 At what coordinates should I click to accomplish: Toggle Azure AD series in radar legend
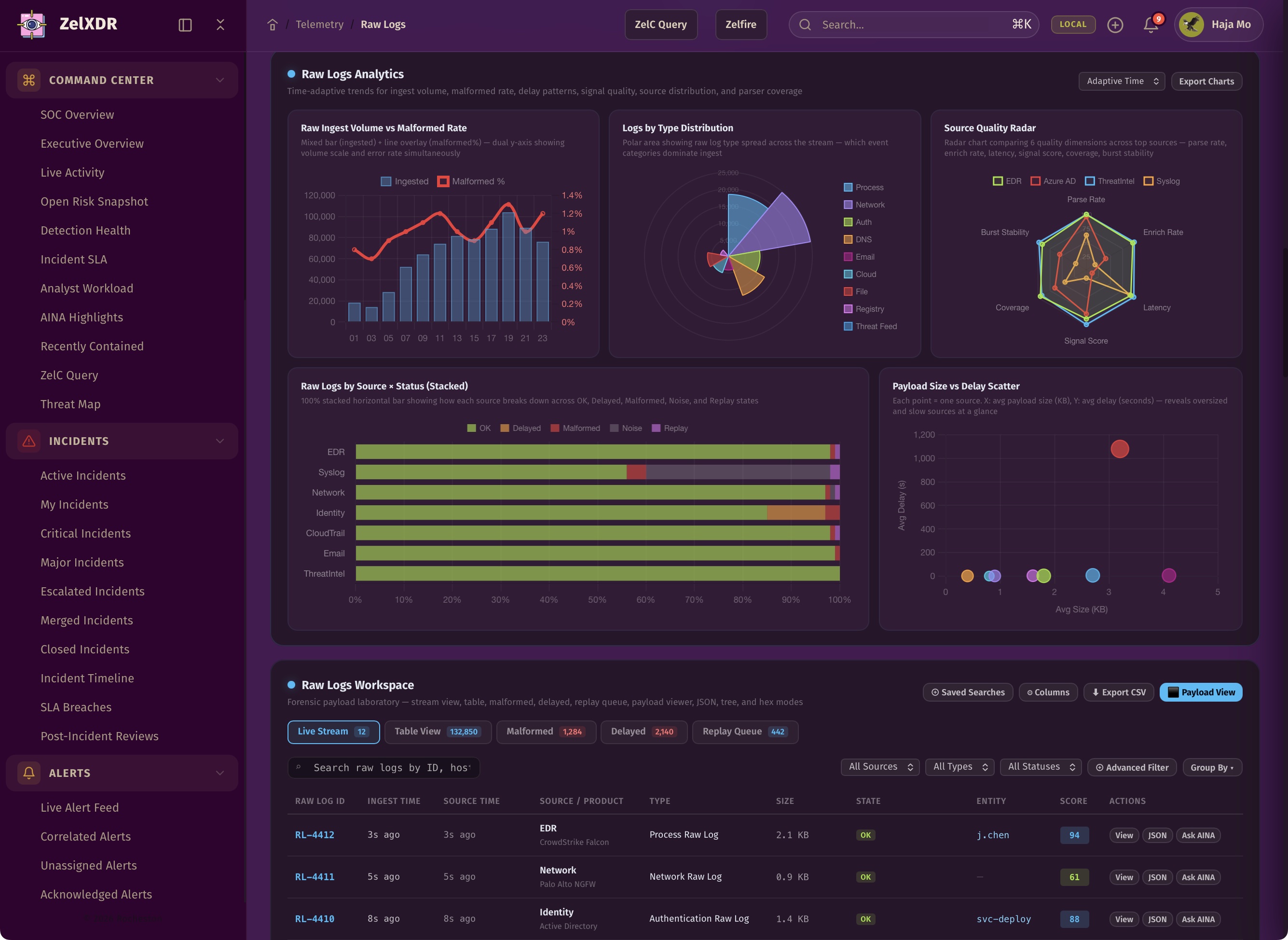[x=1053, y=181]
